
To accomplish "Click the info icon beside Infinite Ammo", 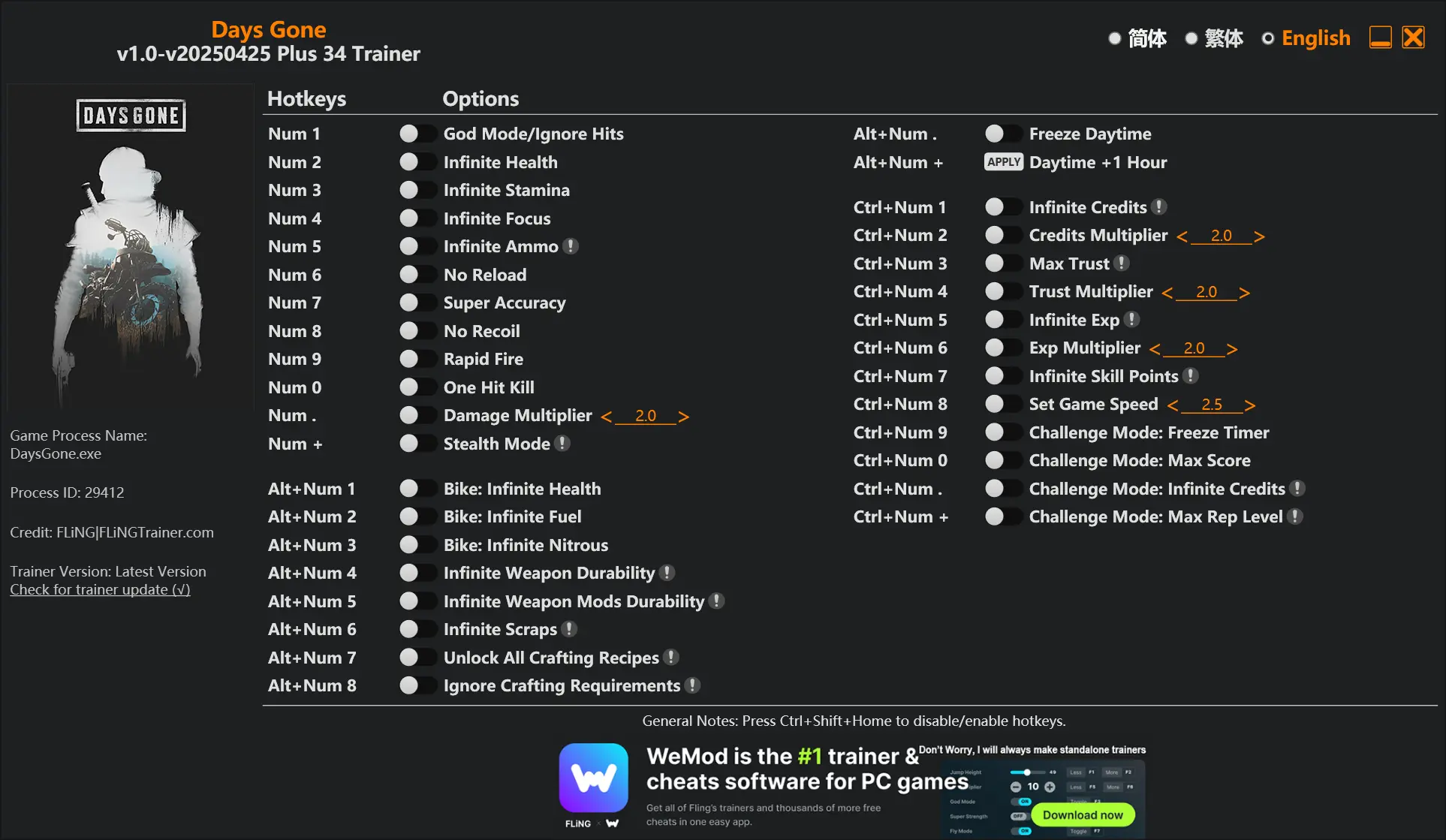I will pyautogui.click(x=571, y=246).
